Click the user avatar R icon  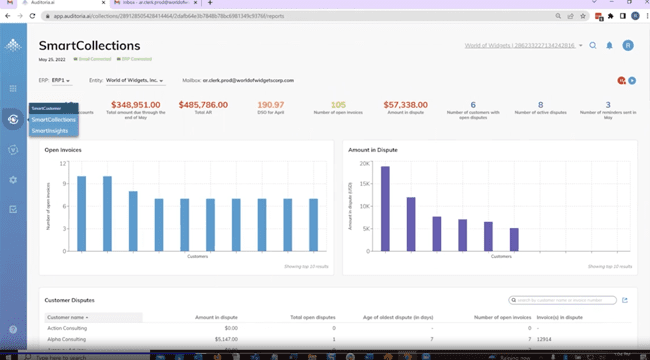pyautogui.click(x=628, y=45)
